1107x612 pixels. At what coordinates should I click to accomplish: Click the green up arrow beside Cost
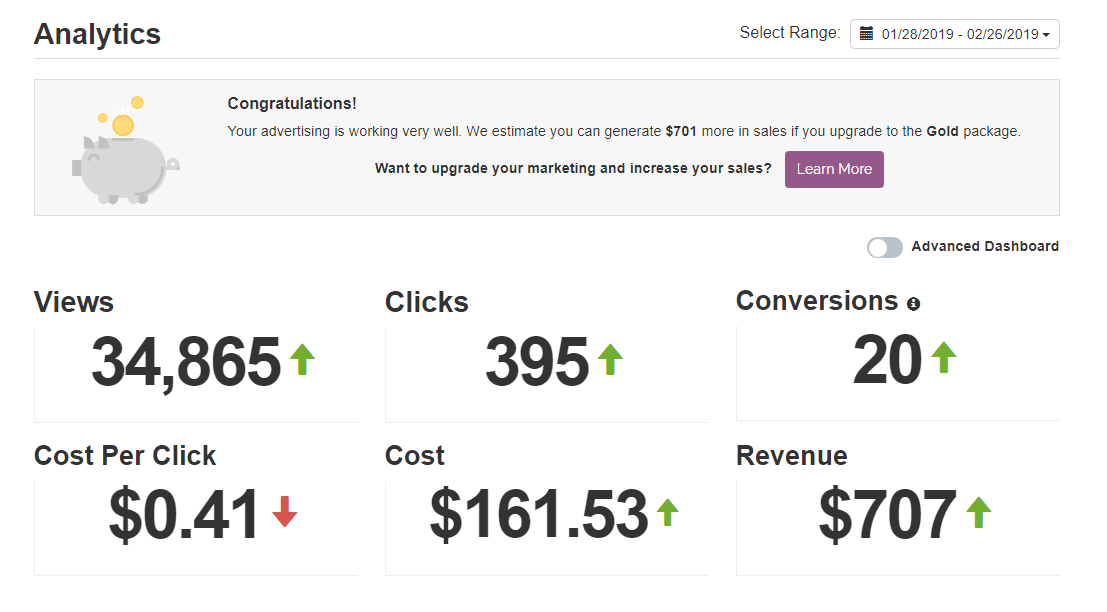point(667,512)
